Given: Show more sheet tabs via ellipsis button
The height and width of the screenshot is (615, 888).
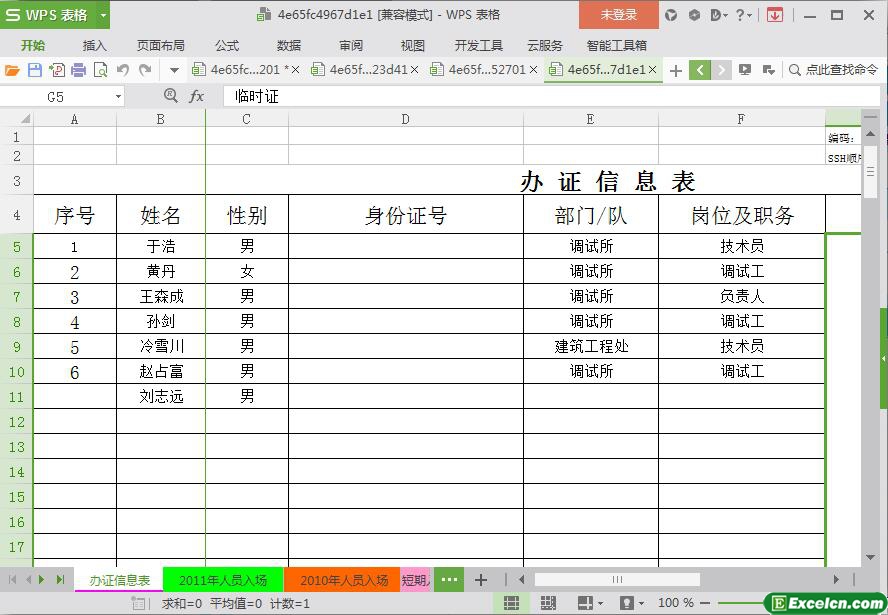Looking at the screenshot, I should coord(449,580).
